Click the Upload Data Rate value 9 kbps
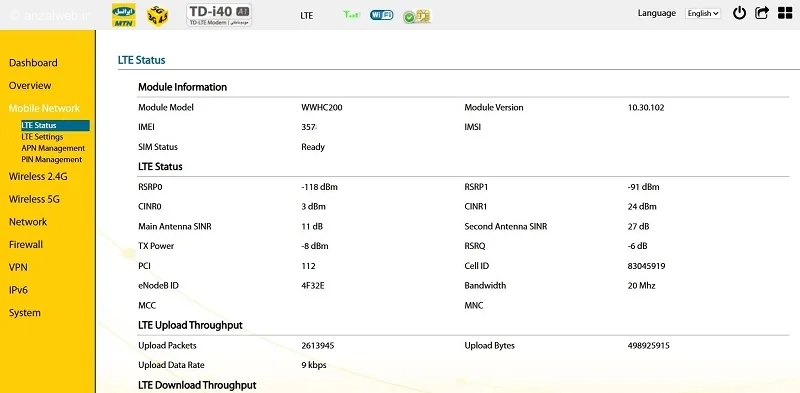The image size is (800, 393). point(314,365)
